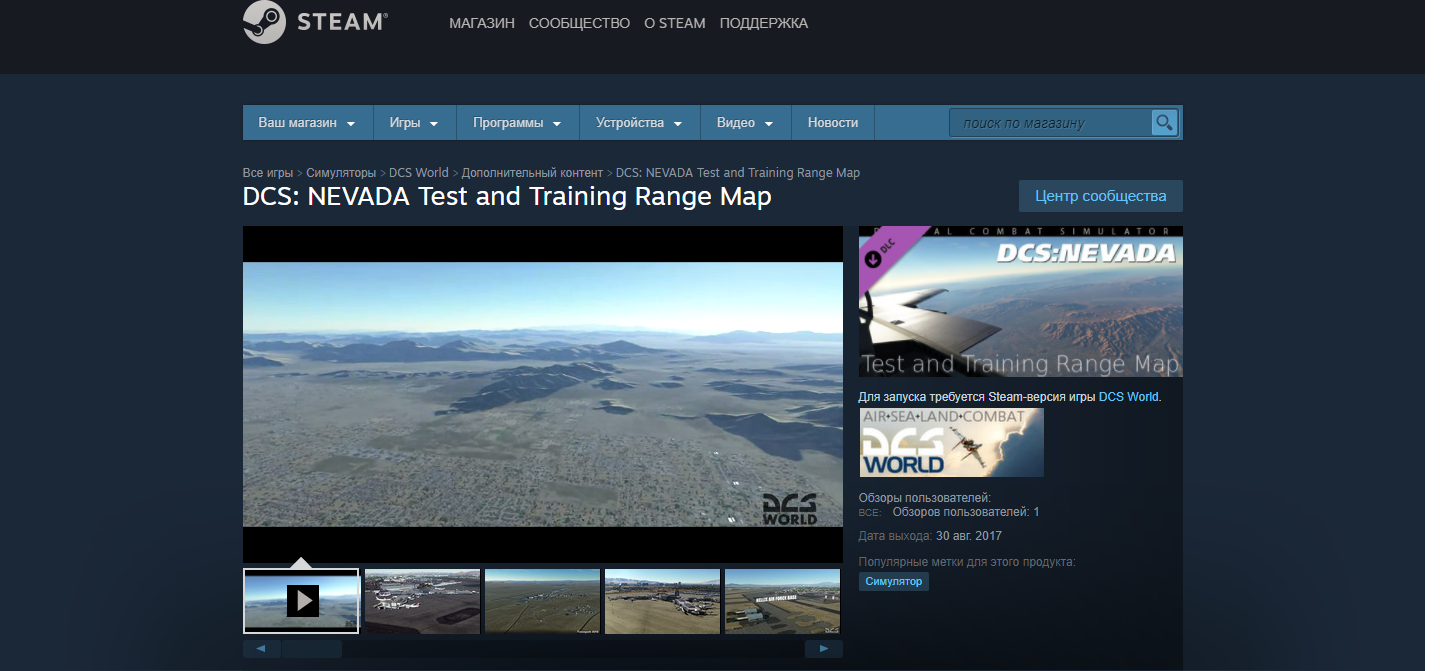Open the СООБЩЕСТВО top menu

pyautogui.click(x=580, y=23)
